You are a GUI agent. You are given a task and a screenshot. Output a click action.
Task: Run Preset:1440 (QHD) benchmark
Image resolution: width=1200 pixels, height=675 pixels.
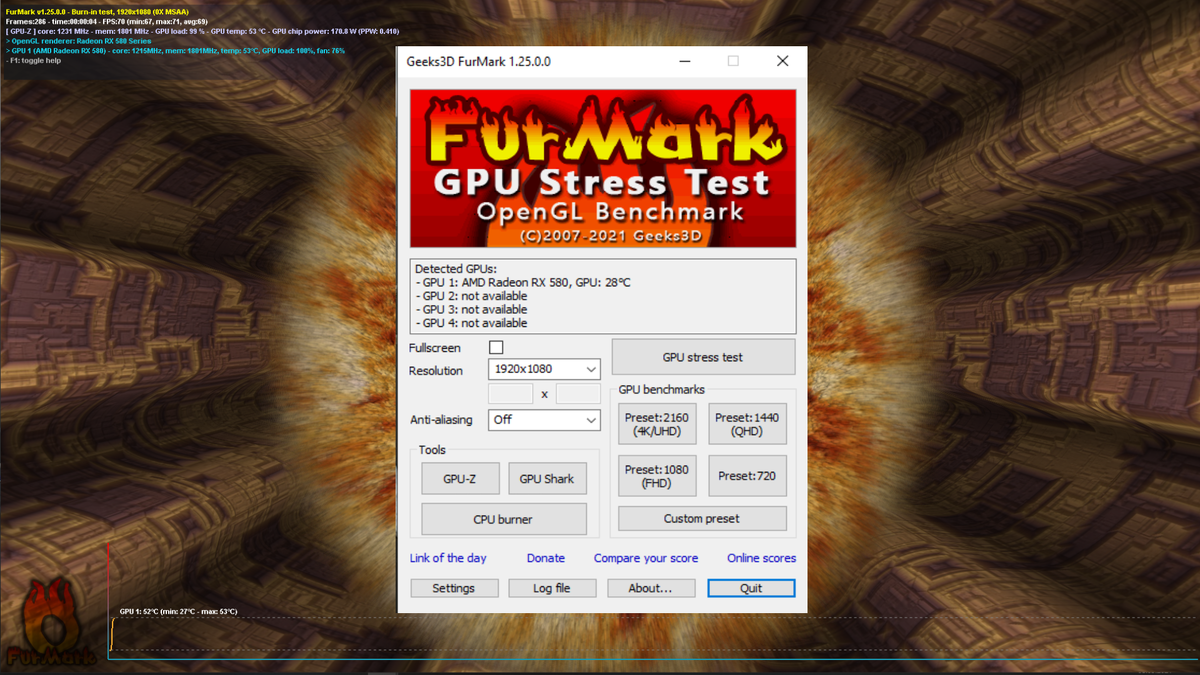[747, 424]
